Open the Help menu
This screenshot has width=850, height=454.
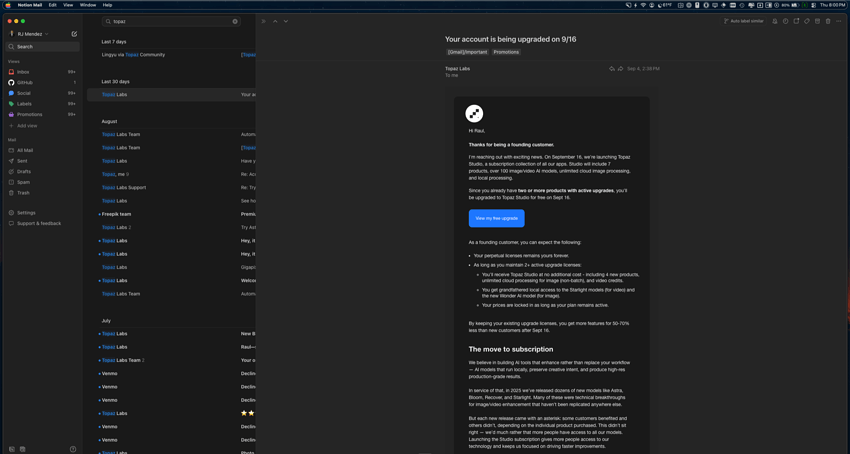[x=107, y=5]
